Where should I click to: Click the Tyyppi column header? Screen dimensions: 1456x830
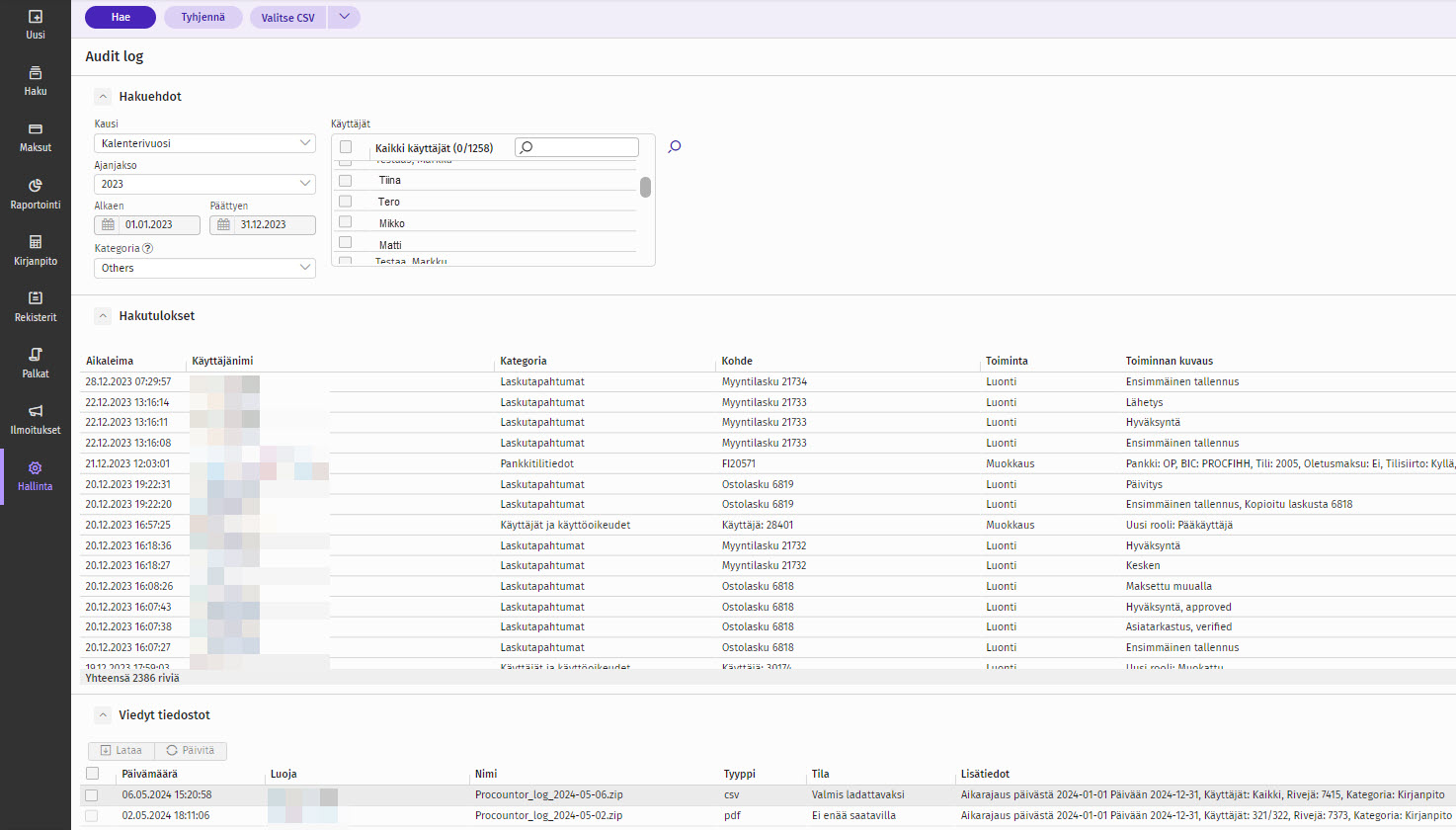pyautogui.click(x=740, y=774)
